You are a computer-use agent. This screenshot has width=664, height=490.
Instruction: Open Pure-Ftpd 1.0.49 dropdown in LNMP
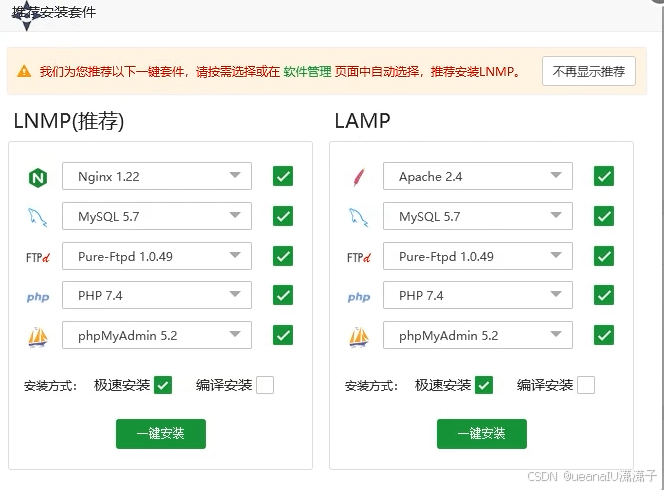tap(157, 256)
